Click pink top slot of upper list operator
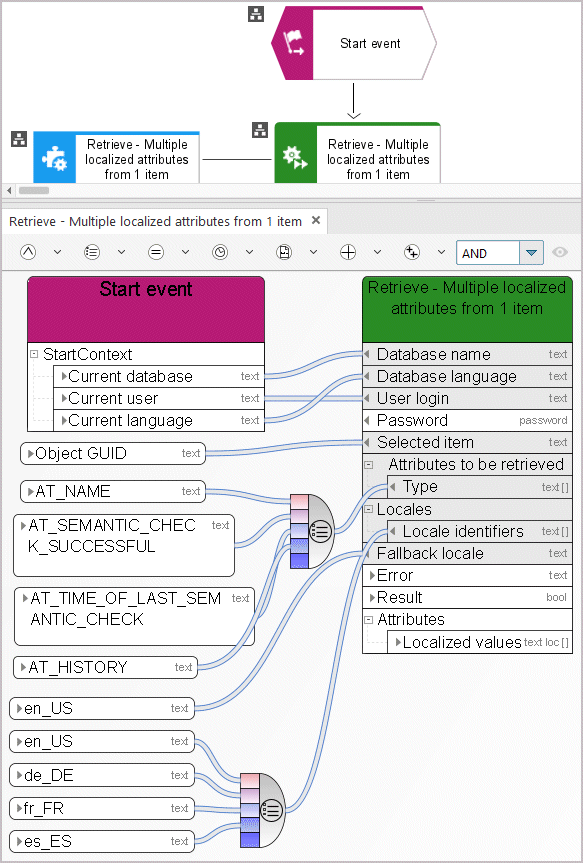This screenshot has height=863, width=583. coord(299,502)
